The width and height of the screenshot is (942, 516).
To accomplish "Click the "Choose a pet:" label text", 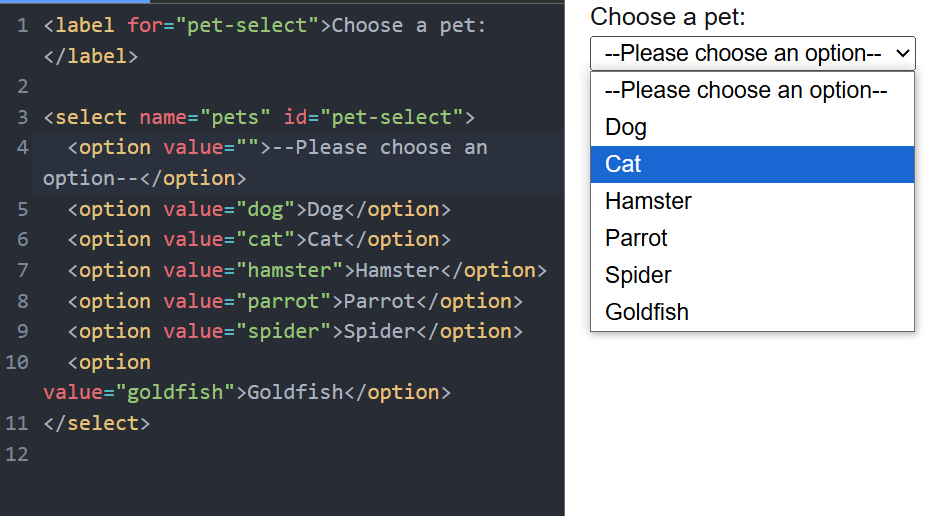I will (668, 16).
